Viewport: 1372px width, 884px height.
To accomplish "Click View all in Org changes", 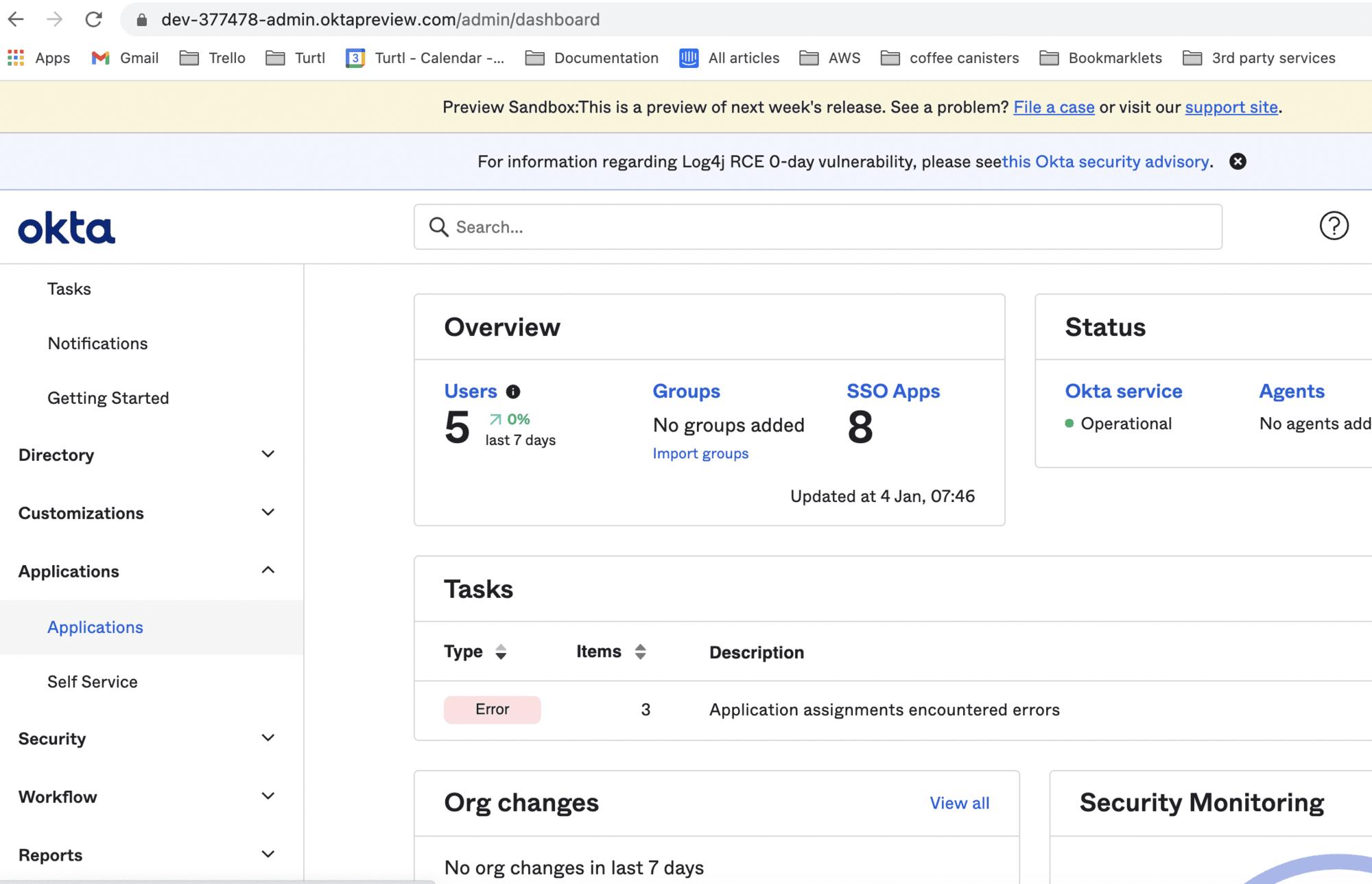I will 959,803.
